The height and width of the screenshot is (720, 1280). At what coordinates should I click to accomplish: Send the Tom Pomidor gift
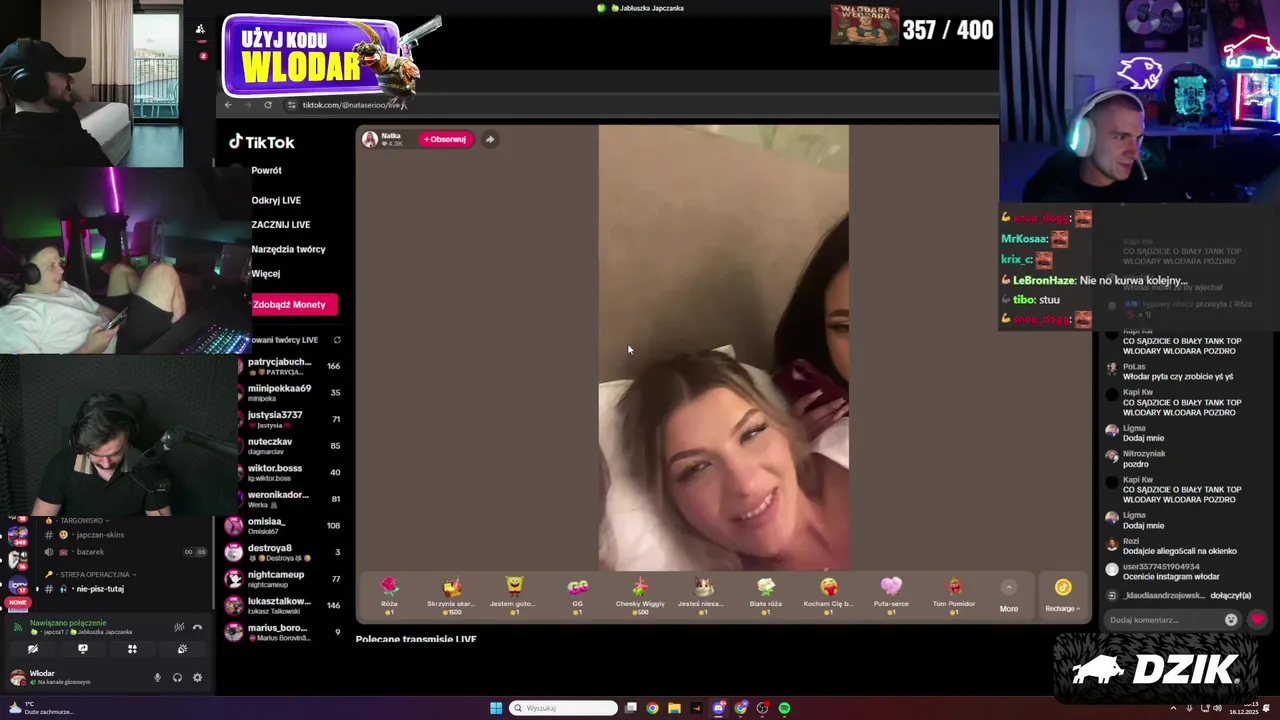954,594
